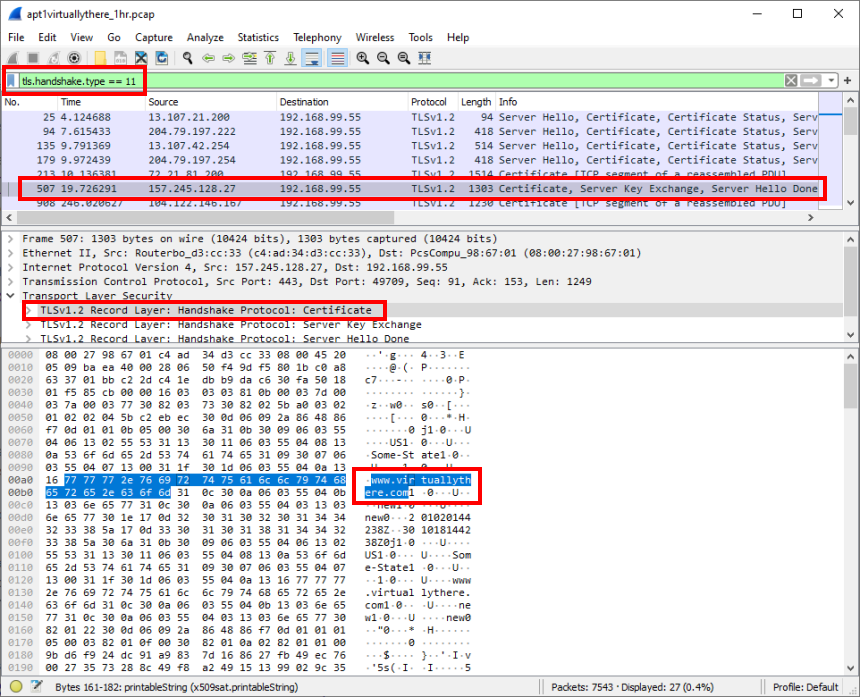
Task: Click the display filter input field
Action: [x=400, y=81]
